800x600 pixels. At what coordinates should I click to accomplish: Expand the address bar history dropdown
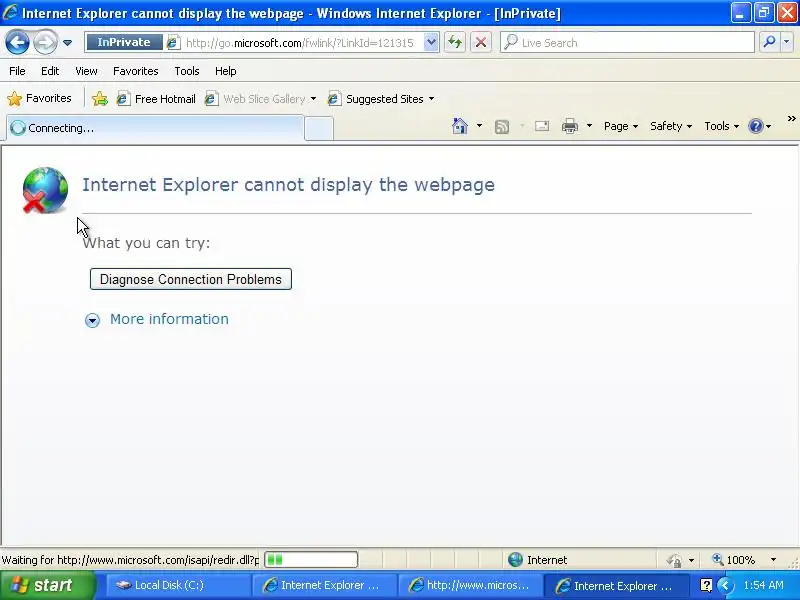[431, 42]
